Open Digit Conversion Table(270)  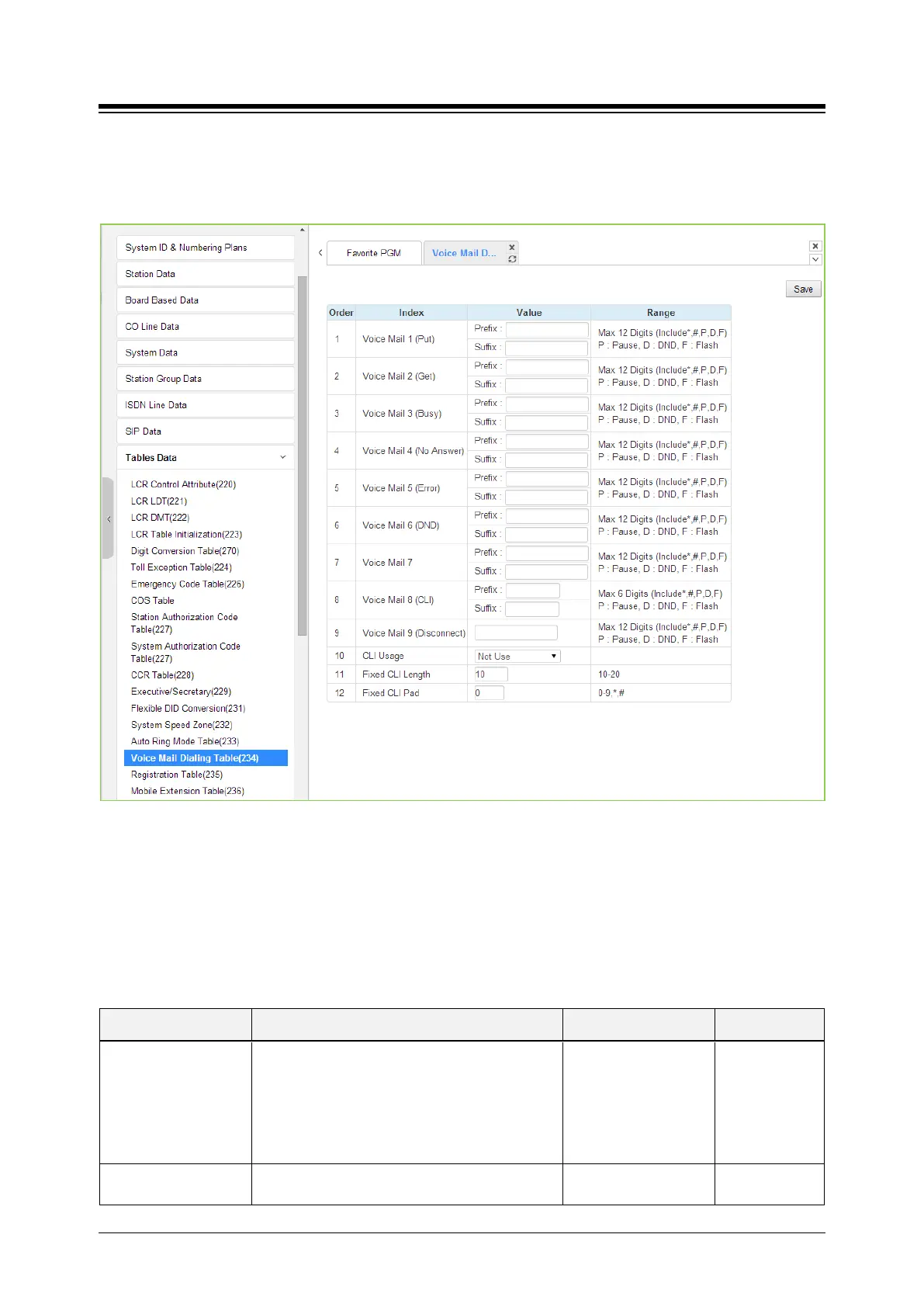click(185, 551)
